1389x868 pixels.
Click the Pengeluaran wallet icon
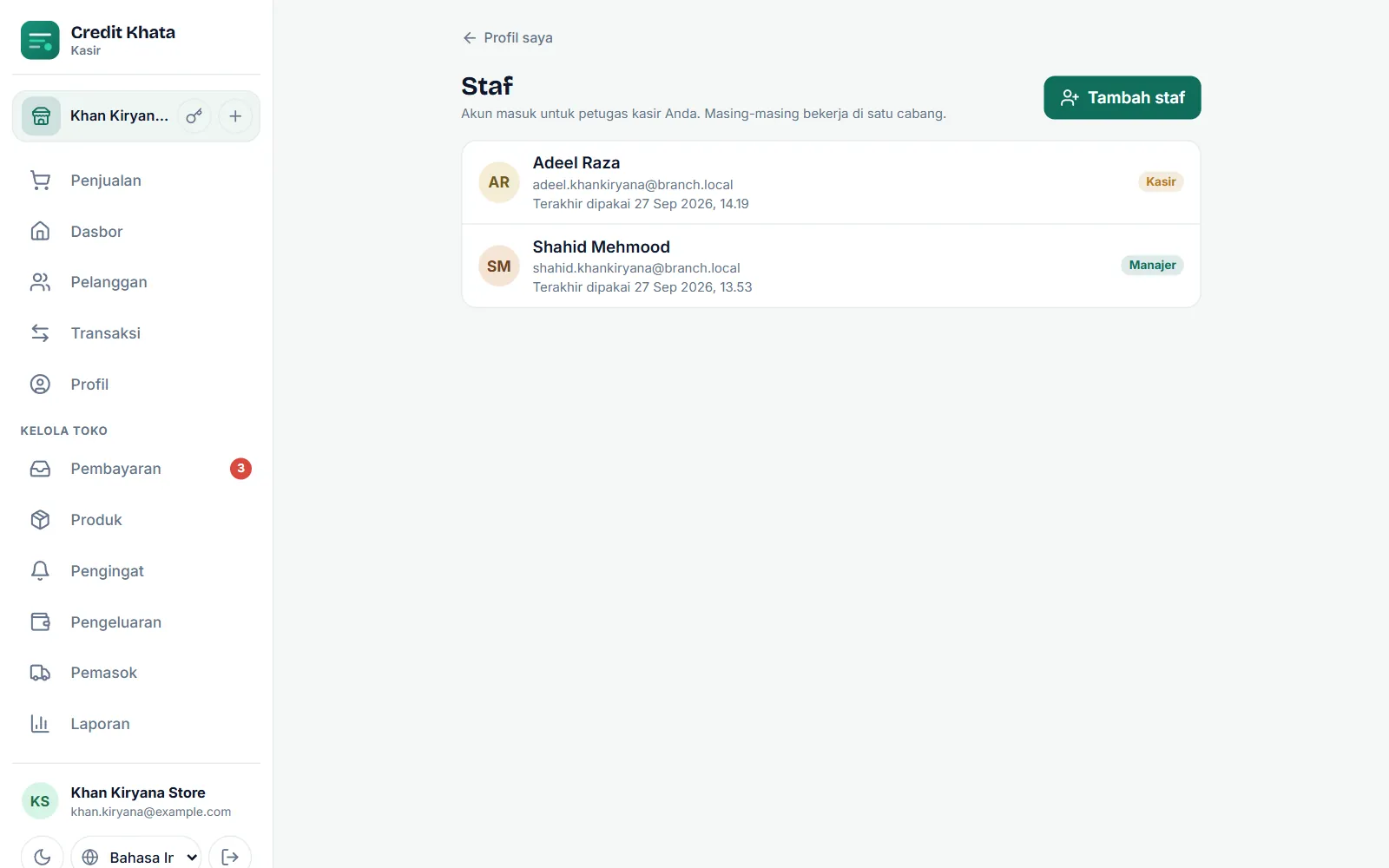pos(40,622)
